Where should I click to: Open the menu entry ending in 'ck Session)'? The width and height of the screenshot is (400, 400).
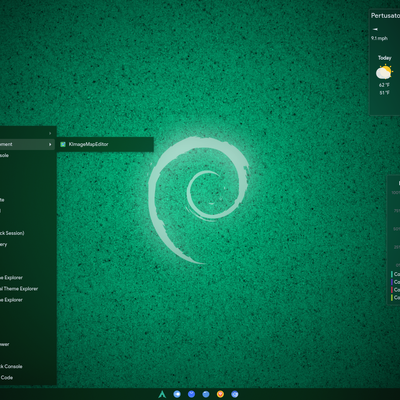[27, 233]
